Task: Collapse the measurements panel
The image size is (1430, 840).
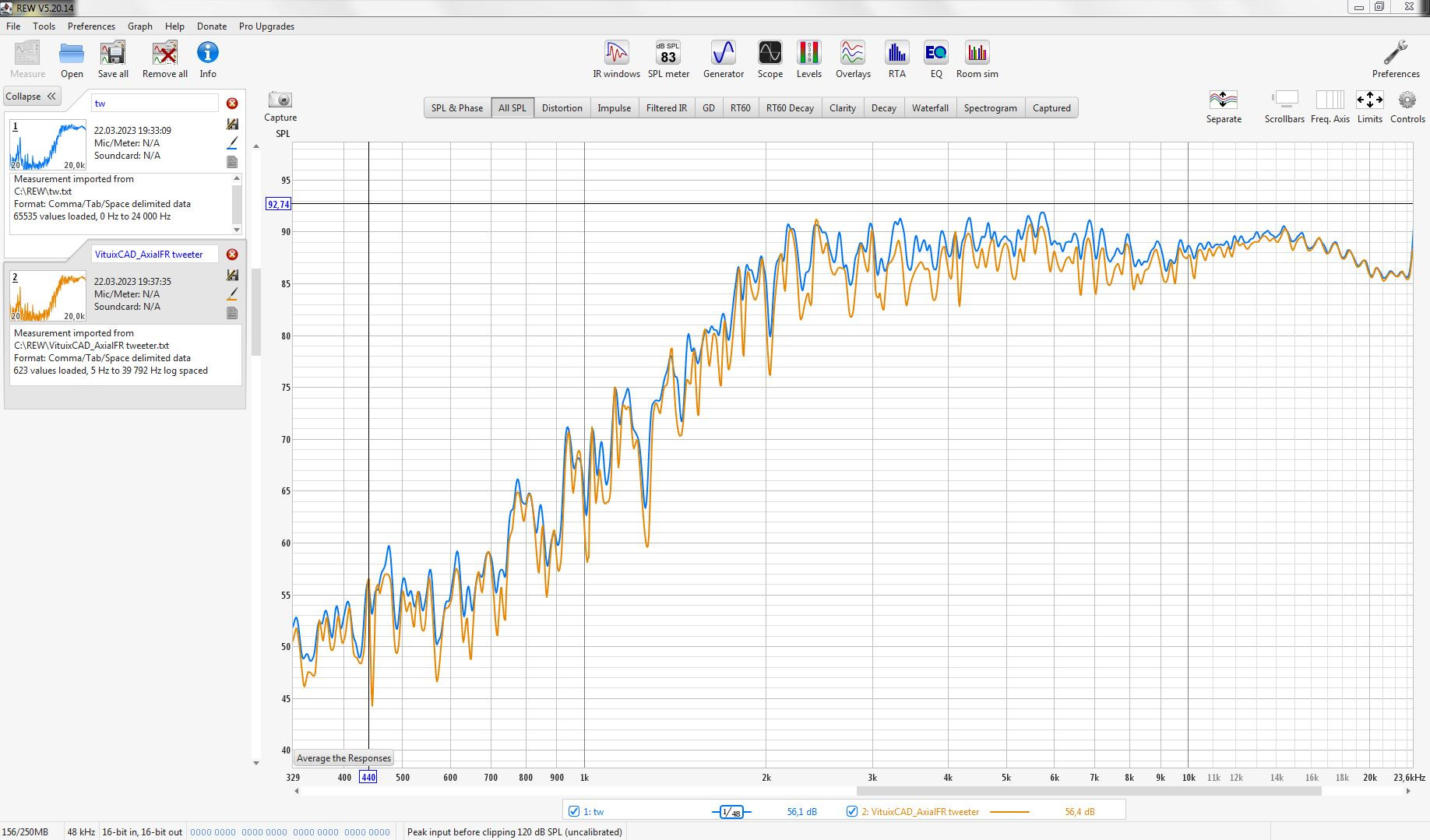Action: tap(31, 97)
